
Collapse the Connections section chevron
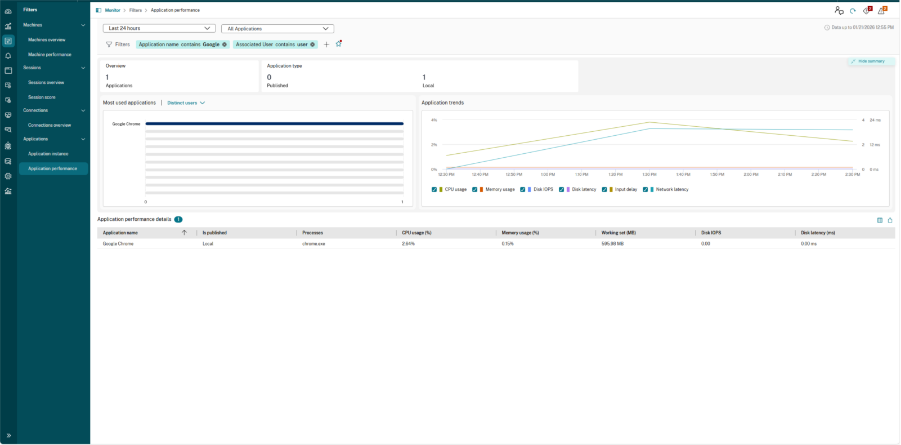click(83, 110)
